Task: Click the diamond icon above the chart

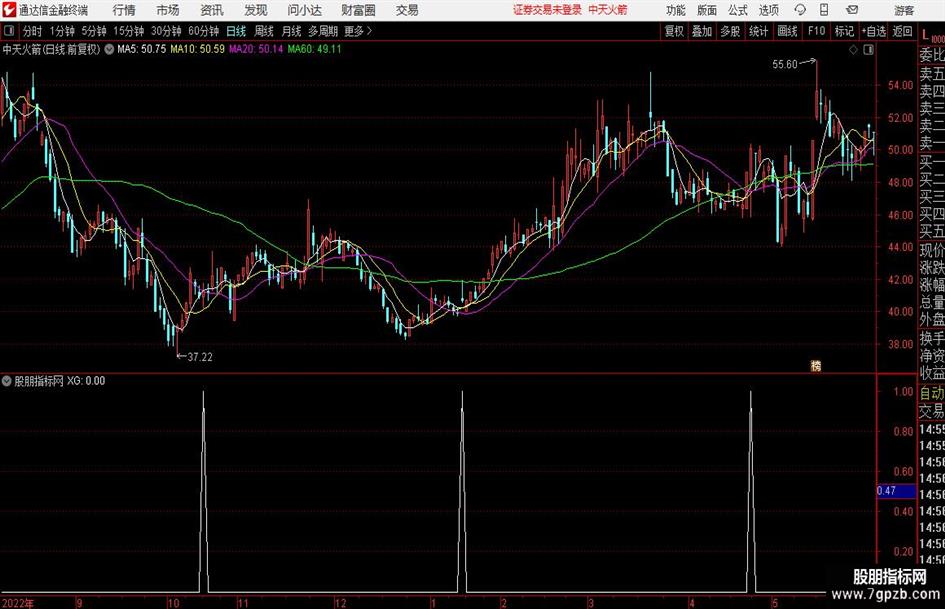Action: [x=853, y=49]
